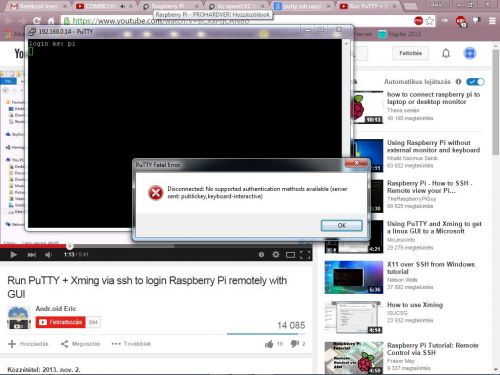Open 'Raspberry Pi - How to SSH' video
The width and height of the screenshot is (500, 375).
click(429, 187)
